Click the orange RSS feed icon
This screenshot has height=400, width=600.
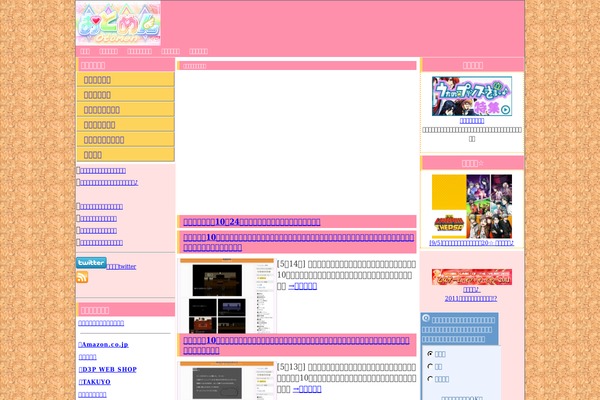[82, 277]
